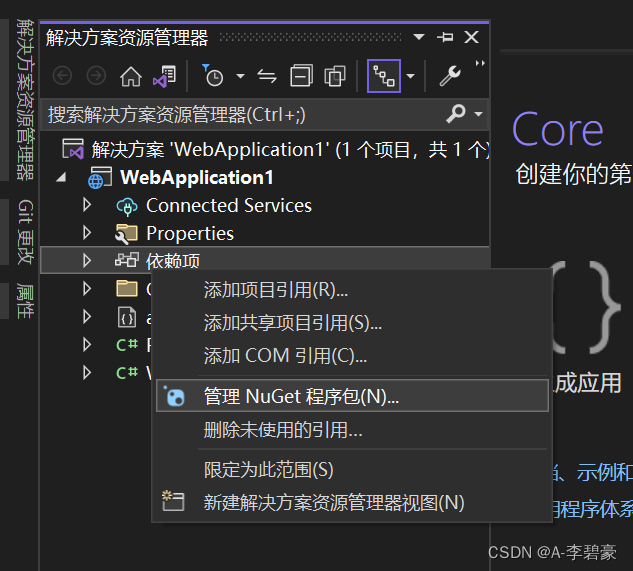
Task: Choose 添加共享项目引用(S)... menu item
Action: point(351,323)
